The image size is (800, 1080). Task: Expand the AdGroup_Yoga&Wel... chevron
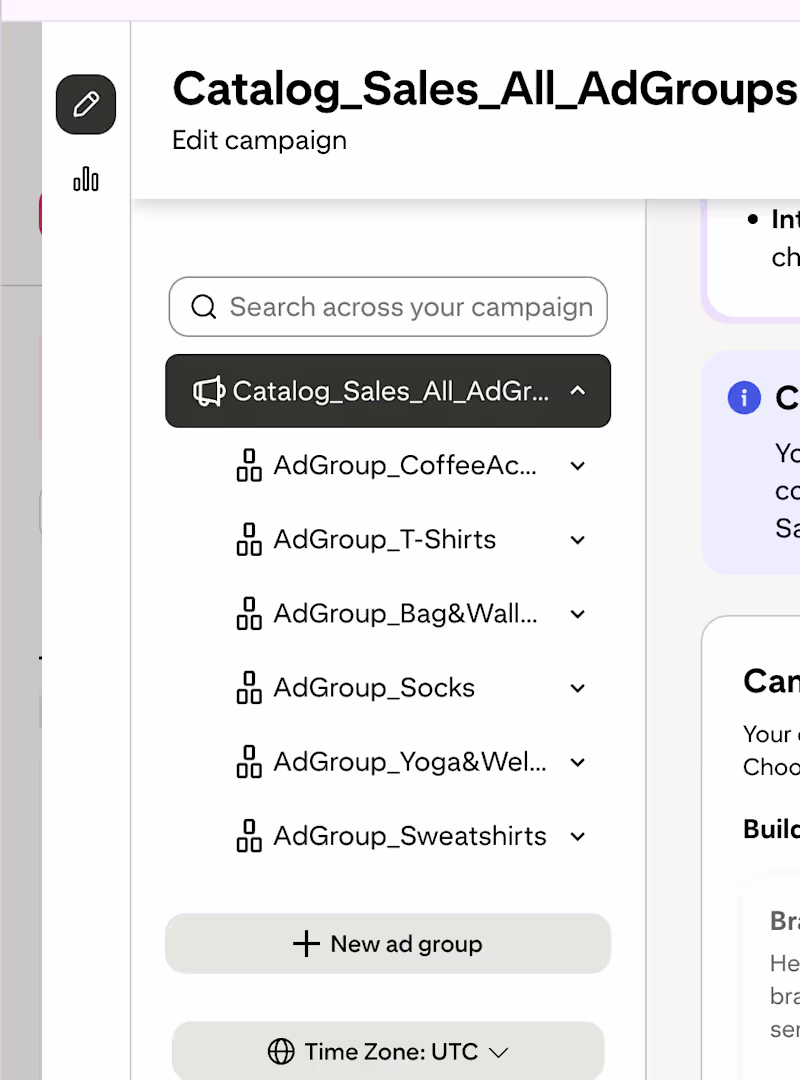(577, 762)
